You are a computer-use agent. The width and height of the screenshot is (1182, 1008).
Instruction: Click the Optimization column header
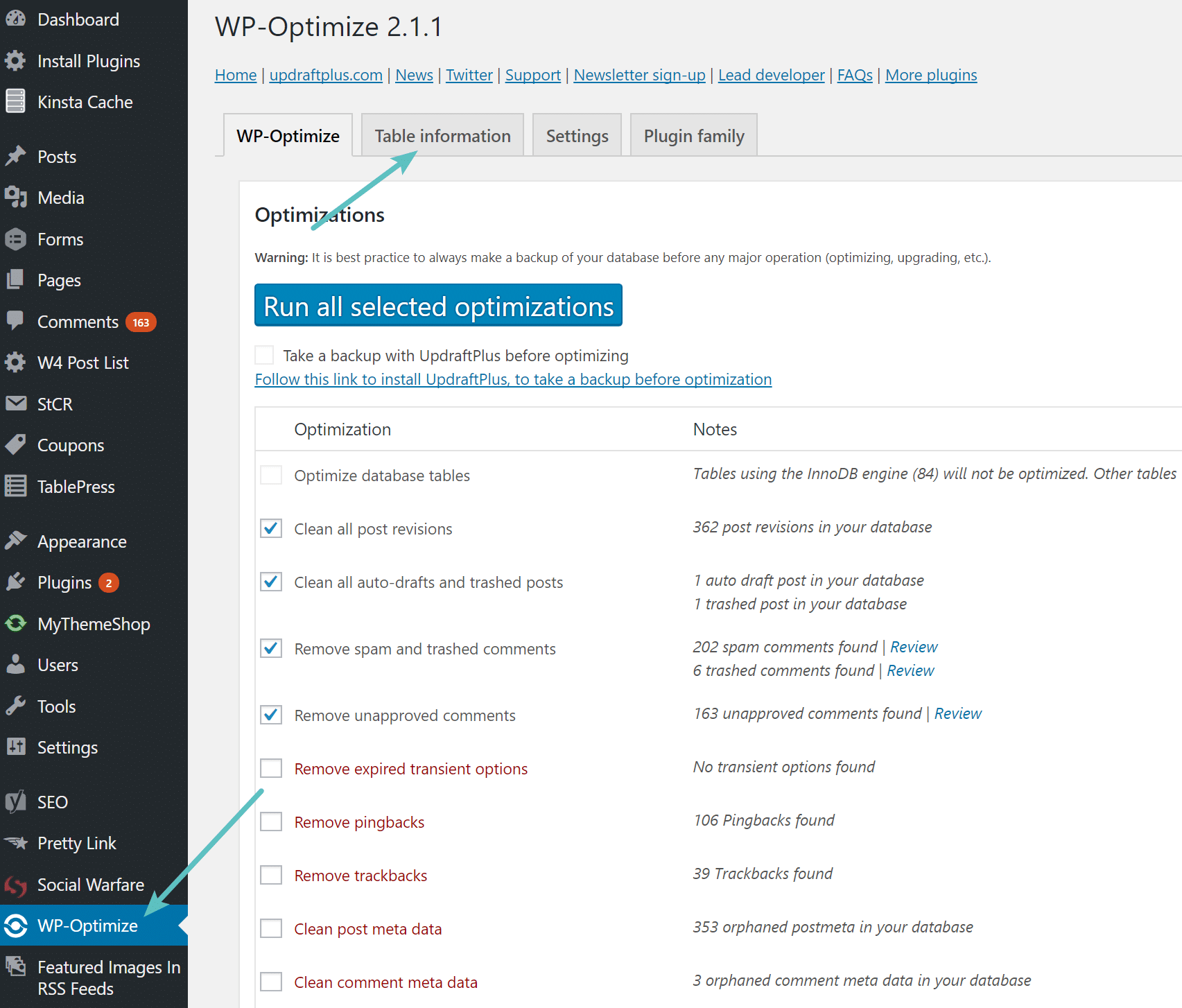pyautogui.click(x=342, y=429)
